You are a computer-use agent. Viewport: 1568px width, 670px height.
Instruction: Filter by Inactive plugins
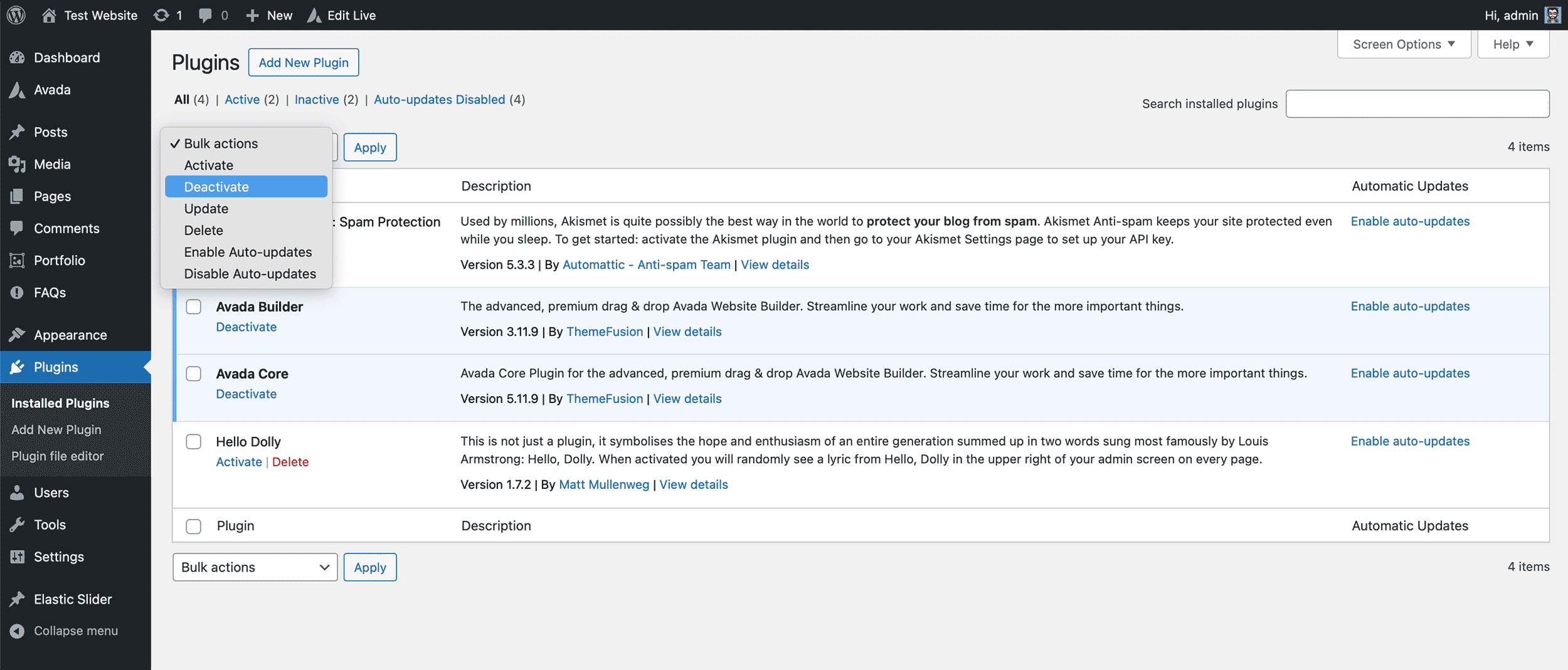coord(317,100)
